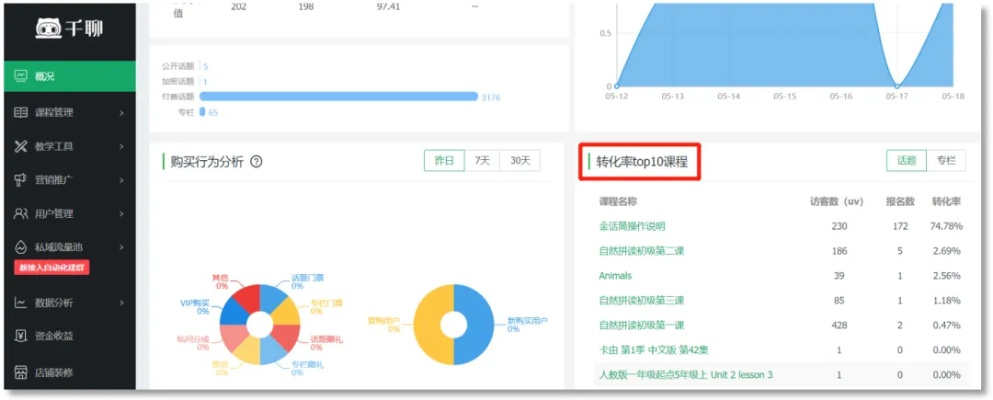Viewport: 993px width, 400px height.
Task: Switch to 专栏 tab in top10 courses
Action: (x=945, y=161)
